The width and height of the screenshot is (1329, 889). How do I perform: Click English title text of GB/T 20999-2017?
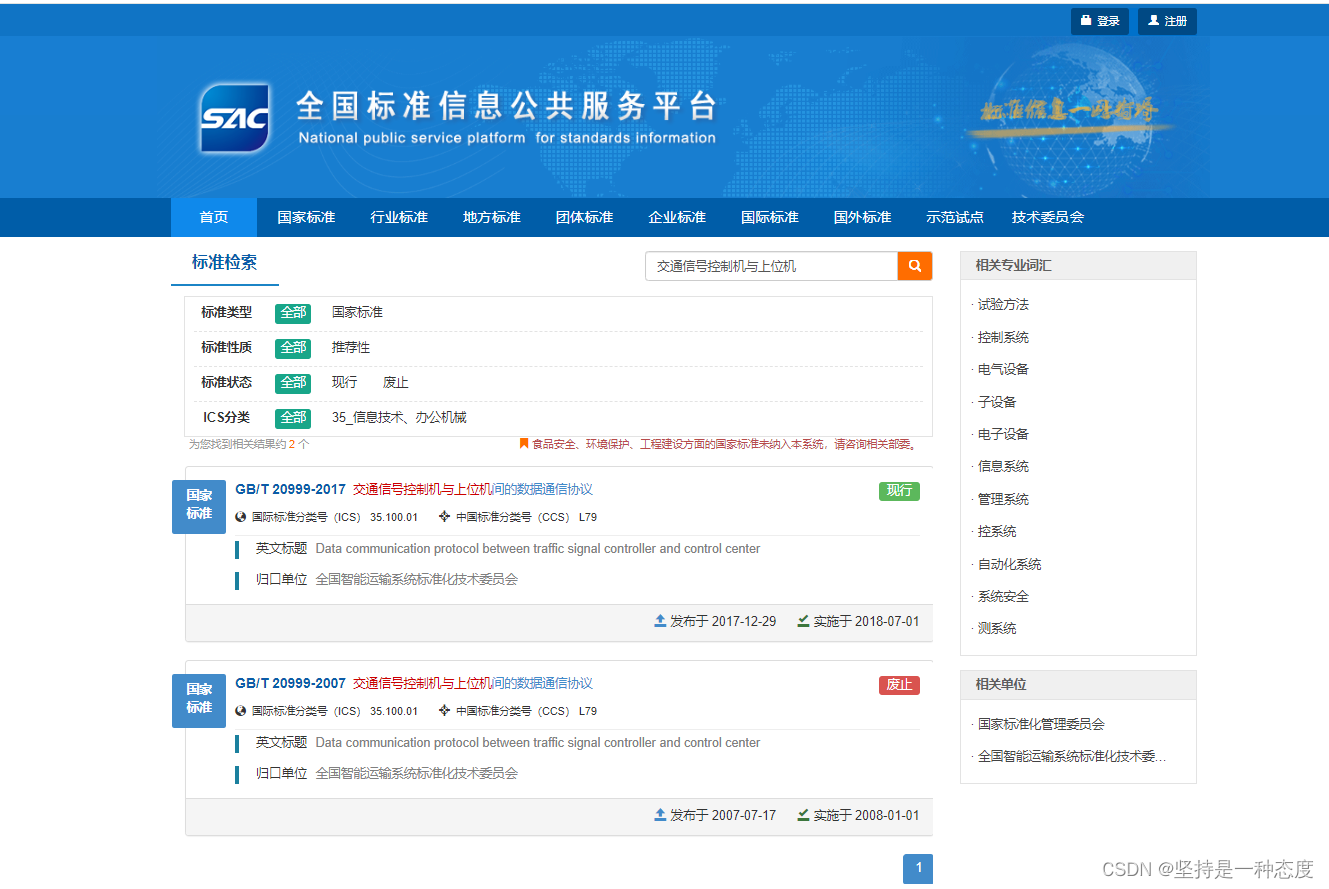tap(538, 549)
